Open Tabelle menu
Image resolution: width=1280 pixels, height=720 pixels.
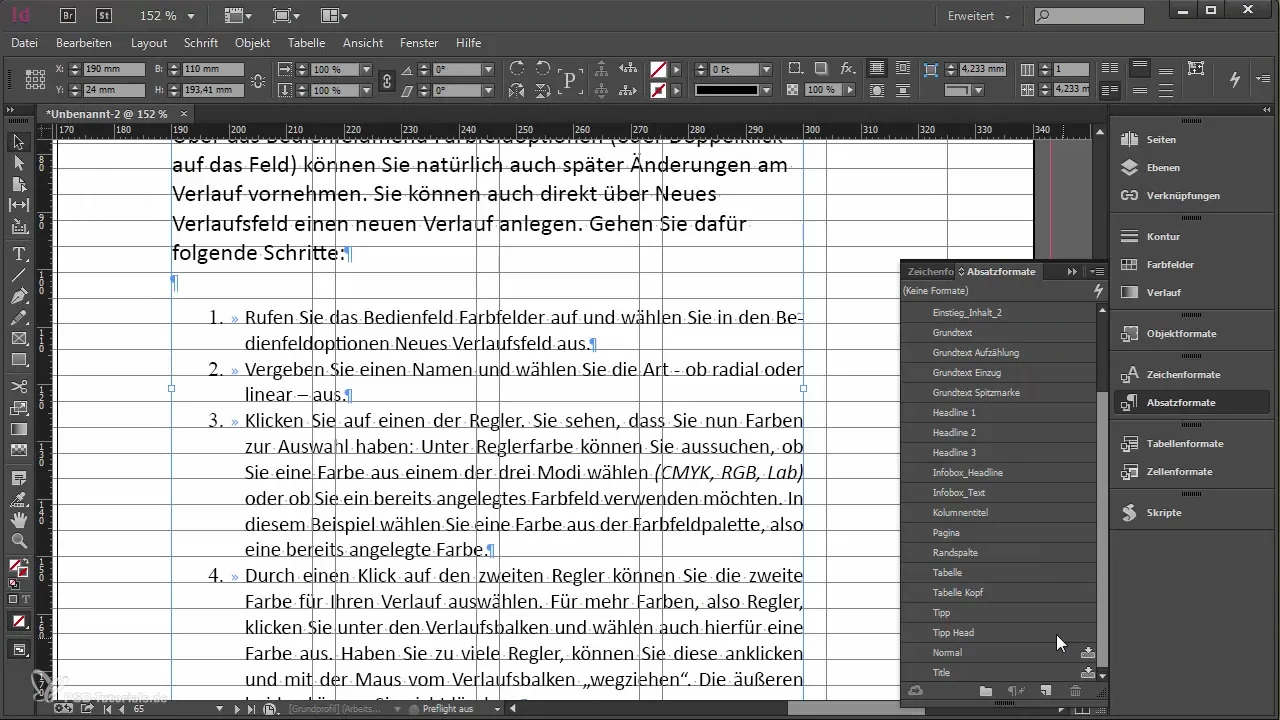pyautogui.click(x=307, y=43)
